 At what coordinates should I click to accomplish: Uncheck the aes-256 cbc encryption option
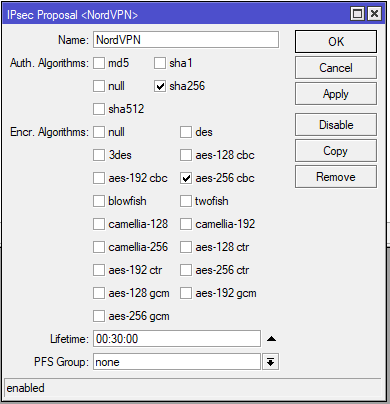pyautogui.click(x=186, y=178)
